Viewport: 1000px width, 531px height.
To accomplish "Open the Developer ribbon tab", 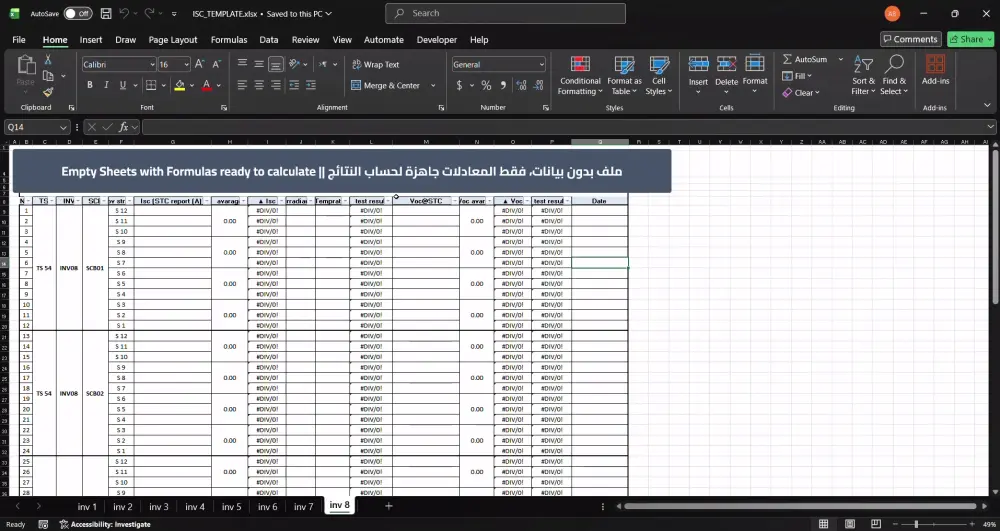I will point(437,40).
